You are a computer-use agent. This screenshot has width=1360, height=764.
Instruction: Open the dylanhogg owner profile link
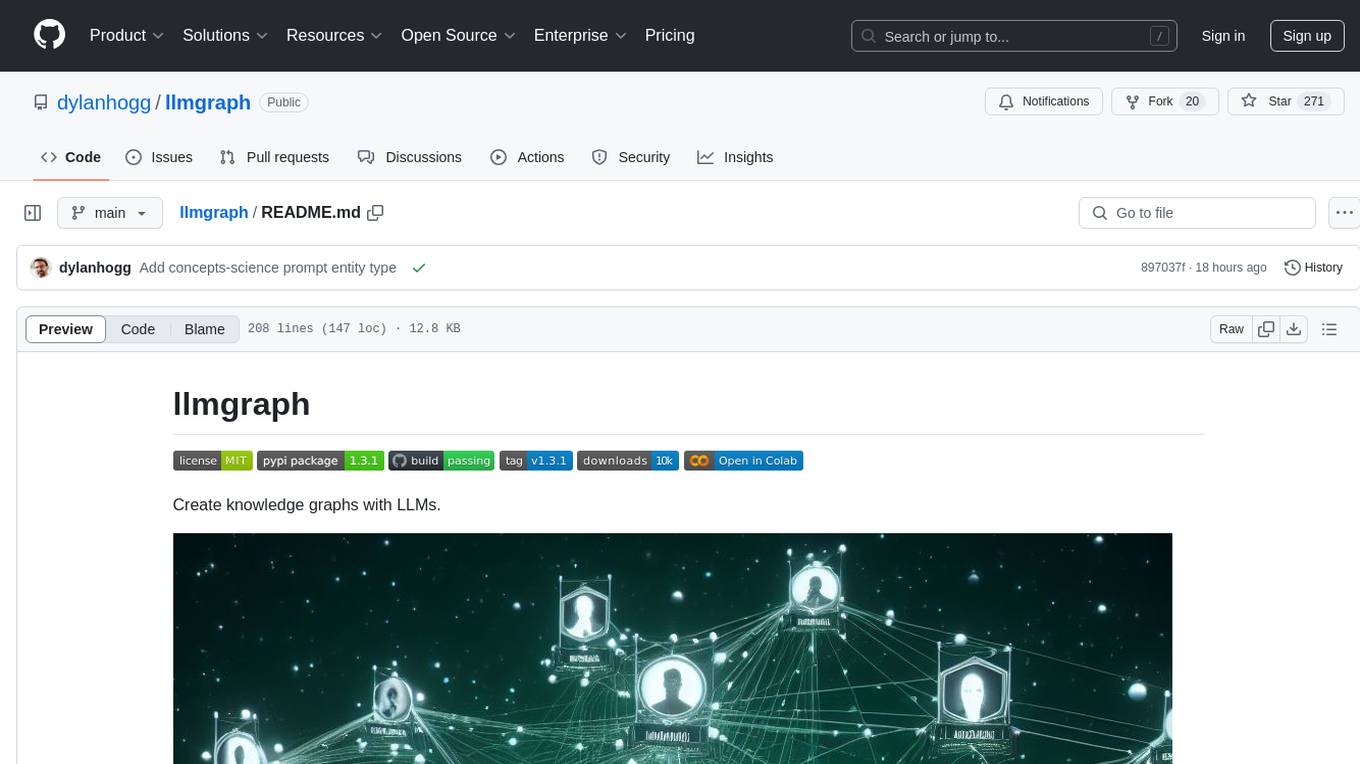click(x=104, y=102)
